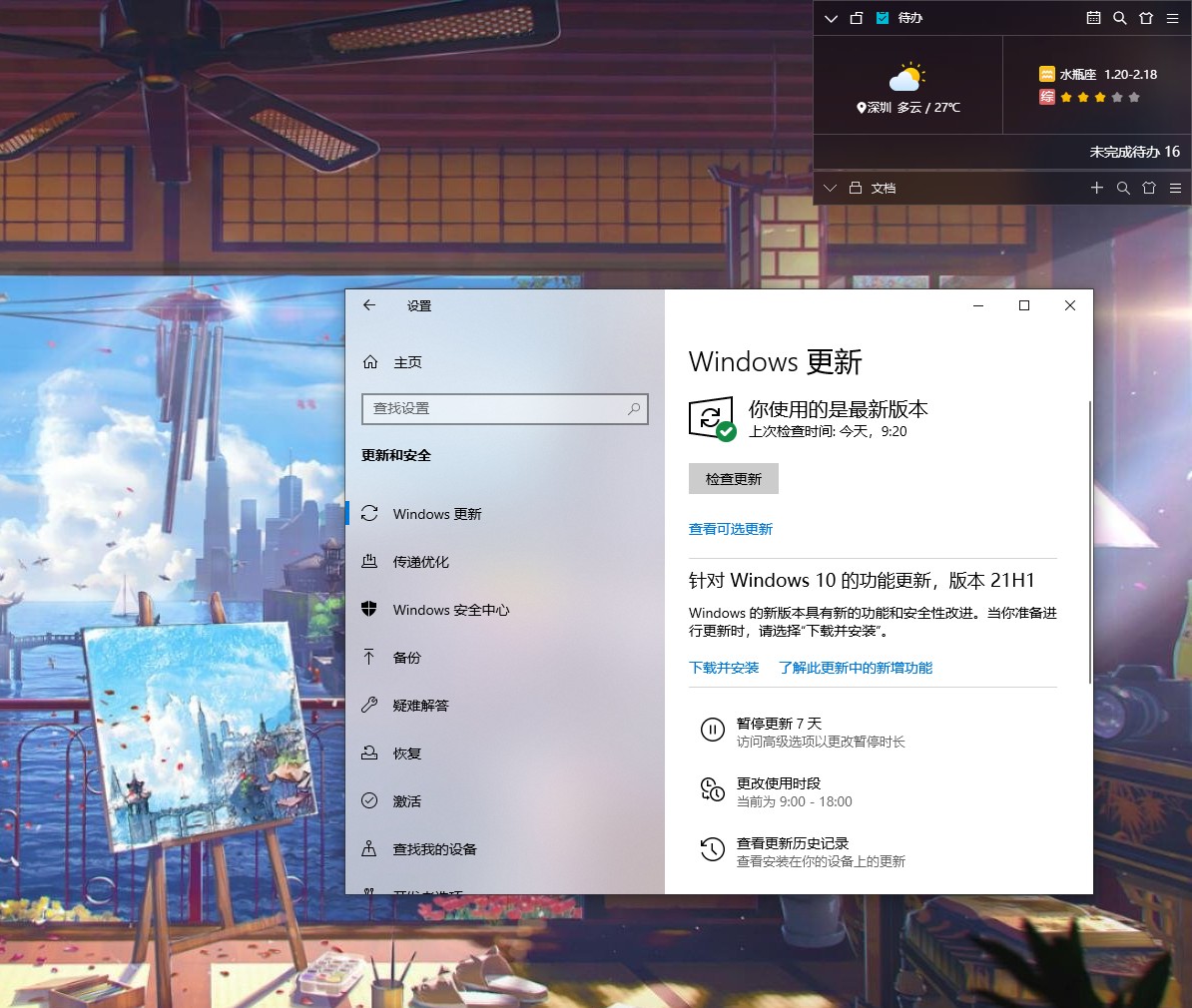Click the 查找我的设备 person icon

point(369,848)
